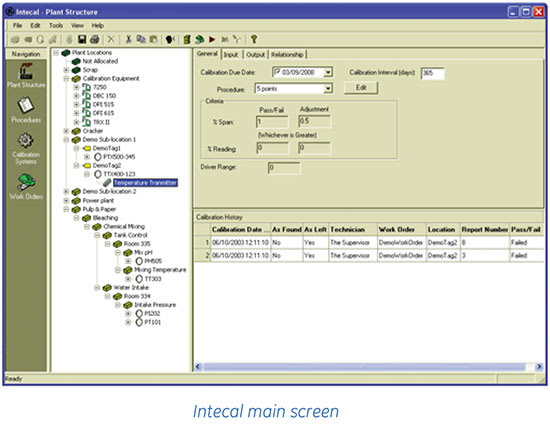Image resolution: width=550 pixels, height=427 pixels.
Task: Click the circle icon beside TT303
Action: coord(139,279)
